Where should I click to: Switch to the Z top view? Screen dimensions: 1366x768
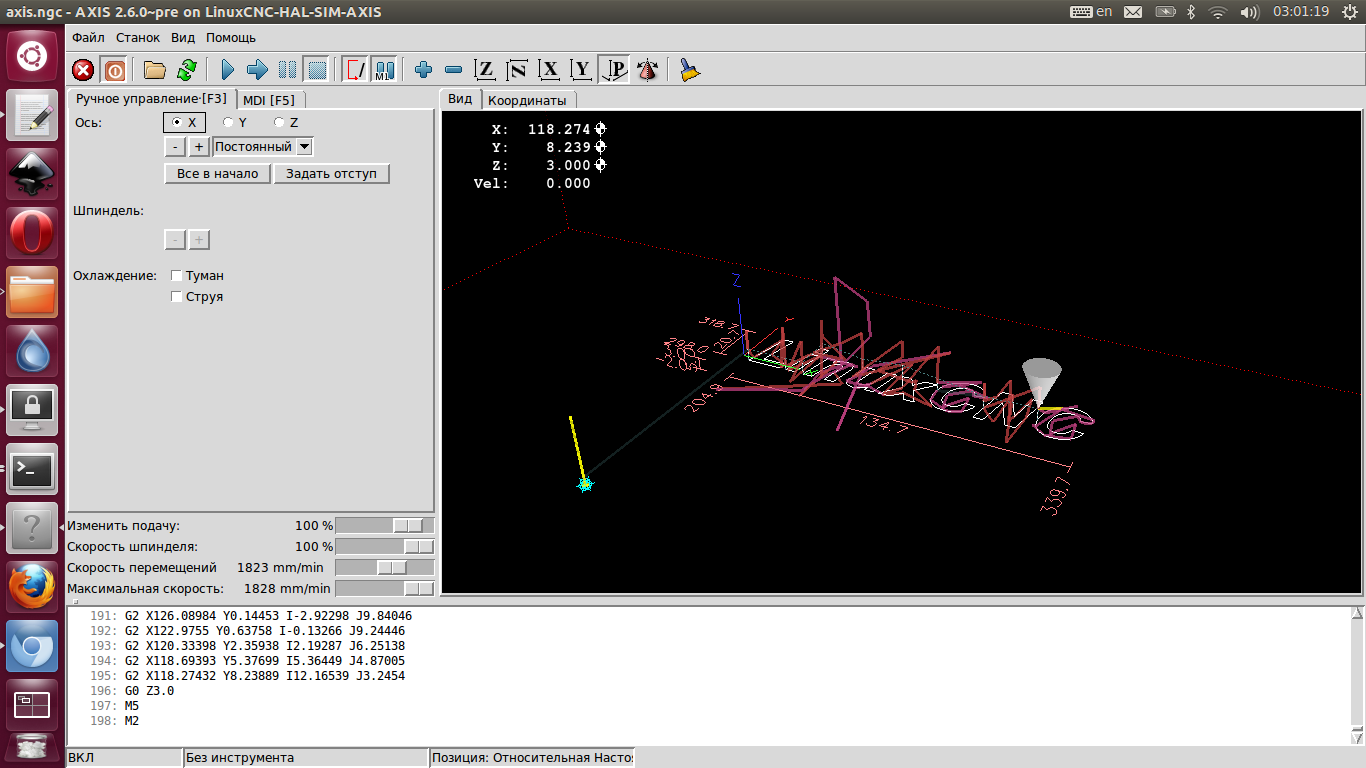point(485,70)
